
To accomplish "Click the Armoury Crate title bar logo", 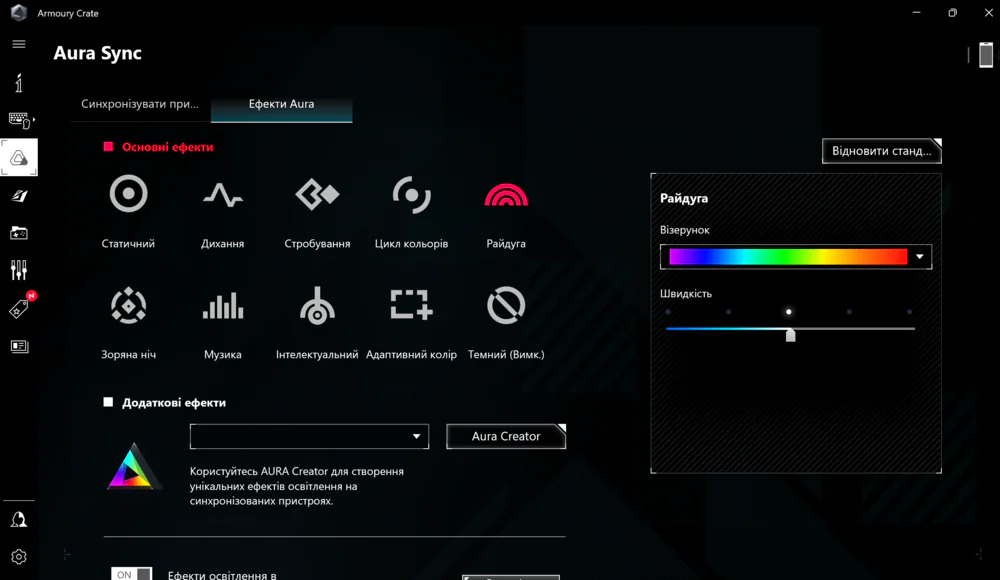I will [x=19, y=13].
